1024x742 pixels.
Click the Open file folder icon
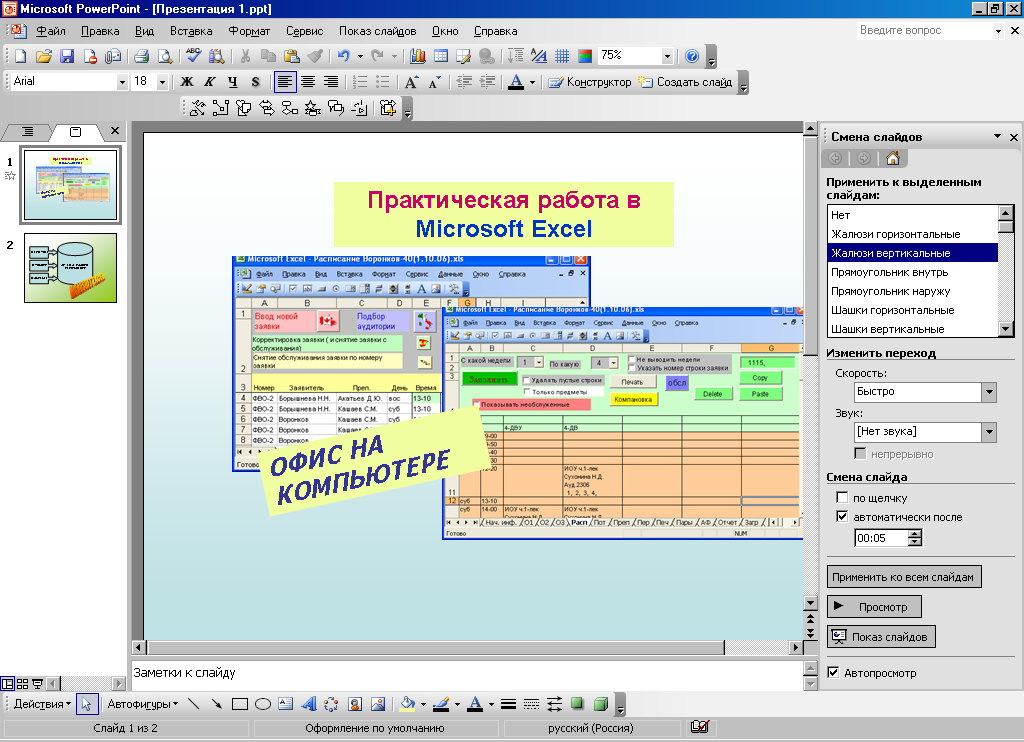click(x=44, y=56)
